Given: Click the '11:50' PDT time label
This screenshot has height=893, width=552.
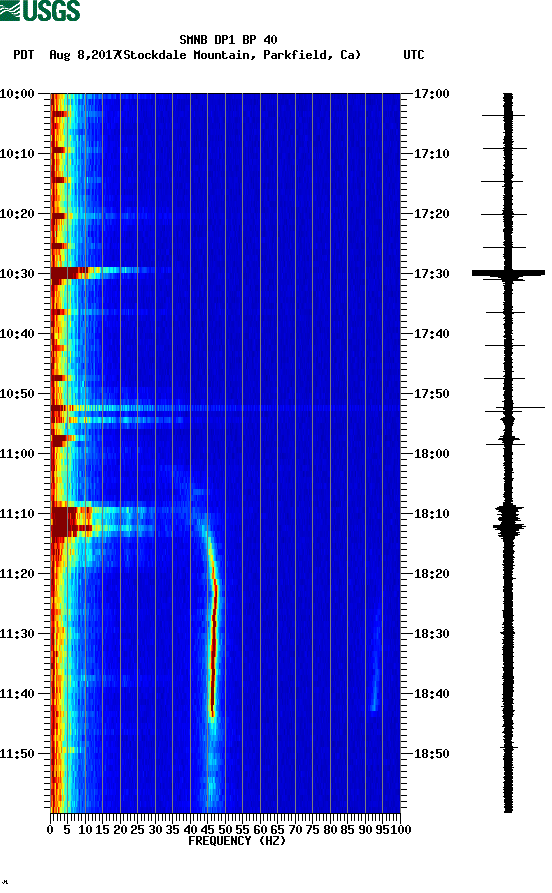Looking at the screenshot, I should pyautogui.click(x=17, y=753).
